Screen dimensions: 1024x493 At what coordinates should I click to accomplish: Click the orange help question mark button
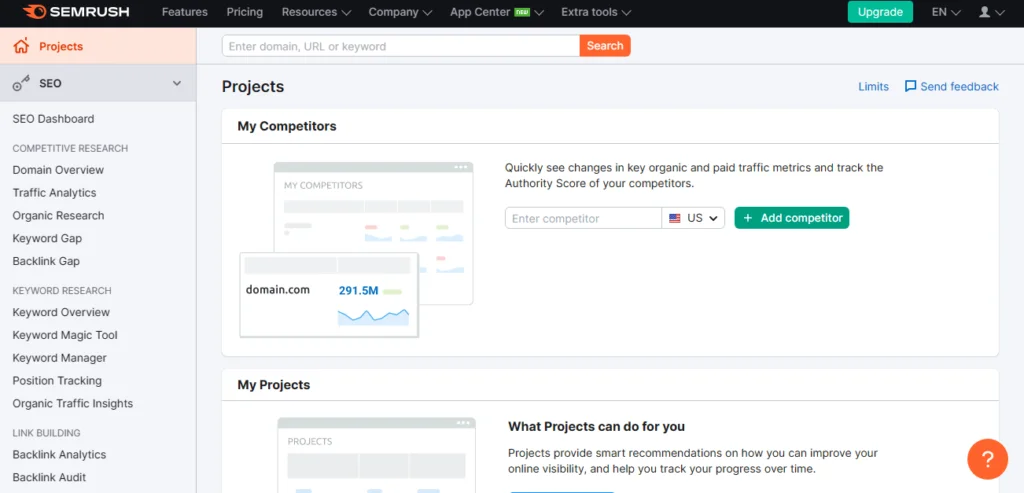(987, 459)
